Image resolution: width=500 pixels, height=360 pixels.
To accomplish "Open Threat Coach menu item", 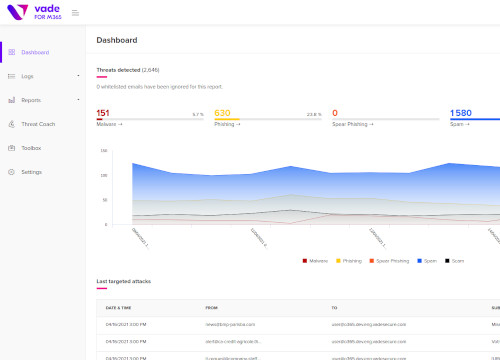I will click(x=38, y=124).
